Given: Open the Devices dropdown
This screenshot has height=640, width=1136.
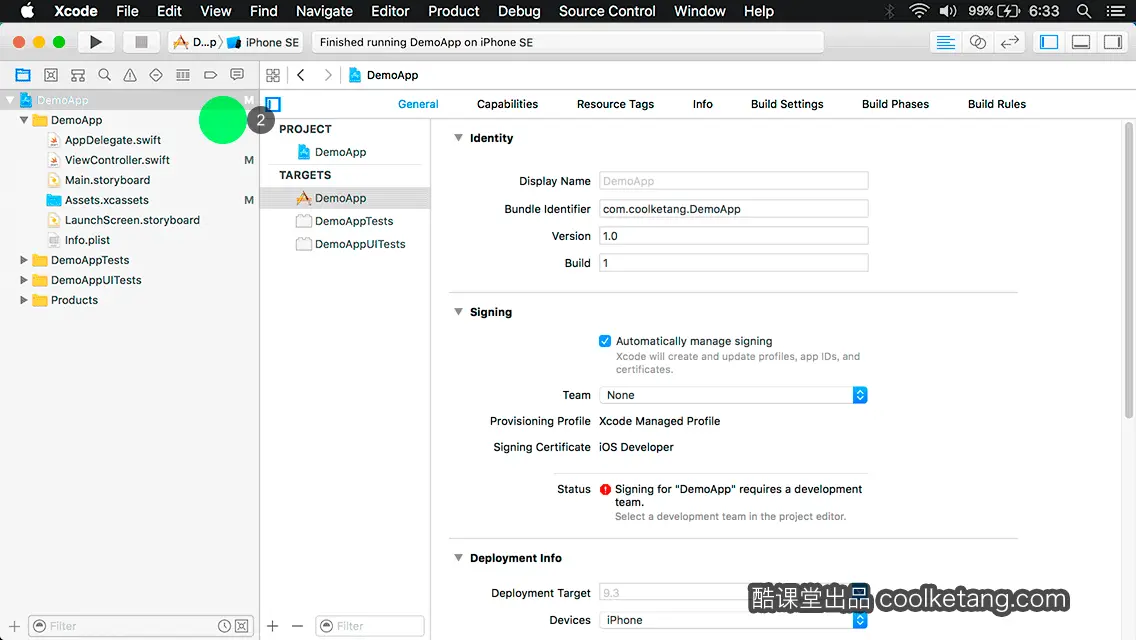Looking at the screenshot, I should (x=733, y=620).
